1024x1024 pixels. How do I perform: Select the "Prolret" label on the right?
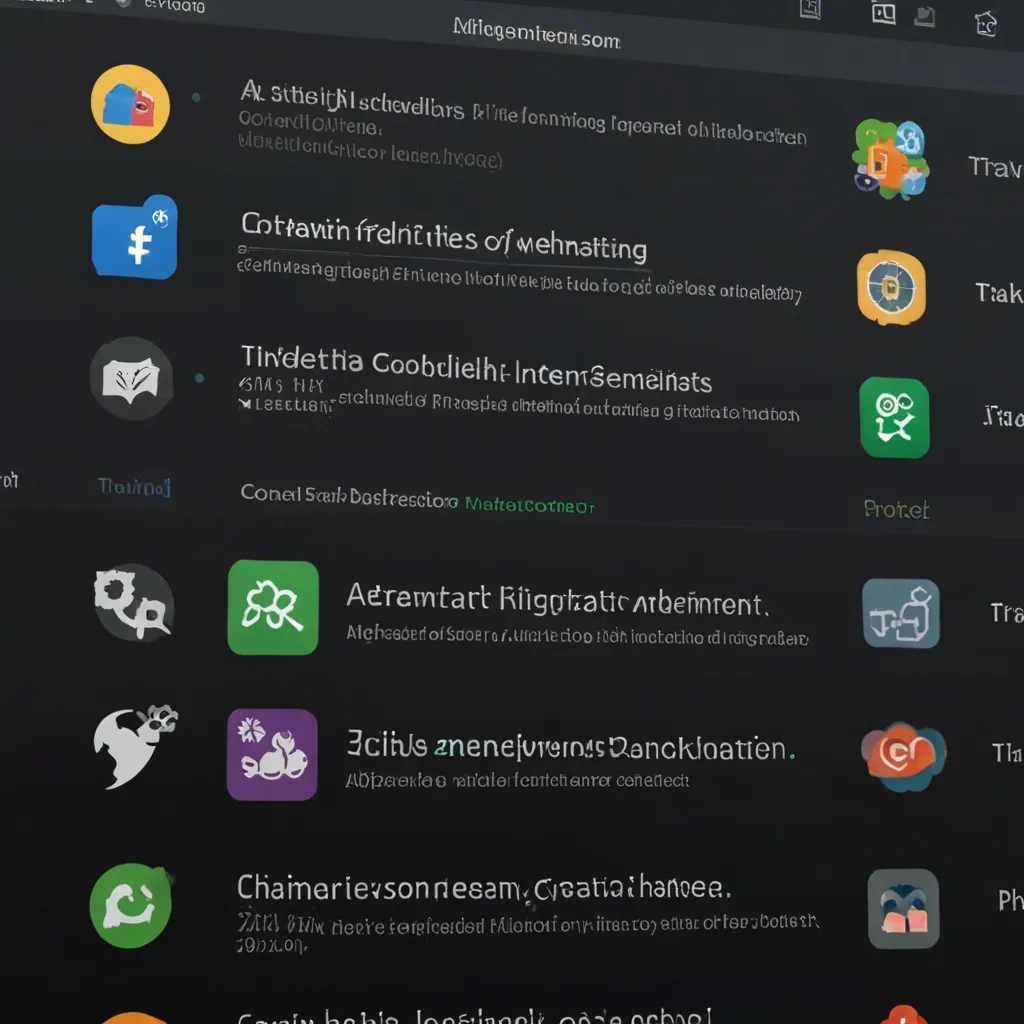tap(896, 510)
